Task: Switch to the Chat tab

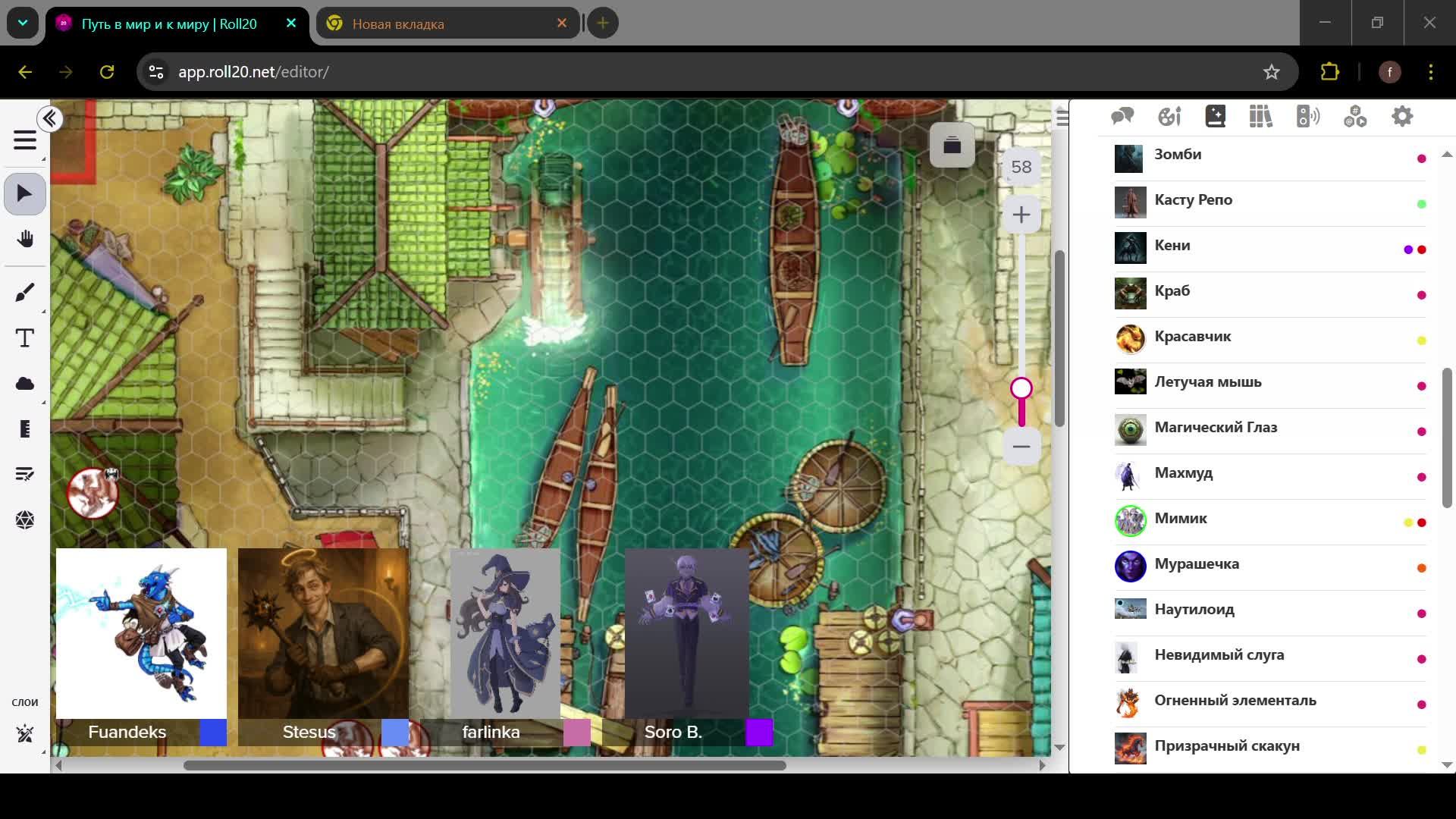Action: coord(1122,117)
